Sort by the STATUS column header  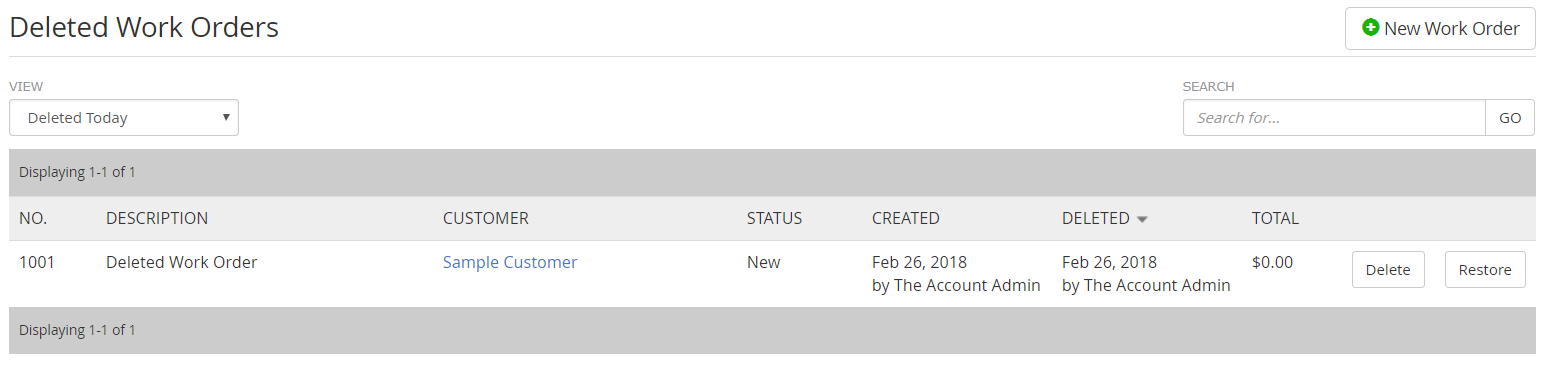(x=774, y=218)
